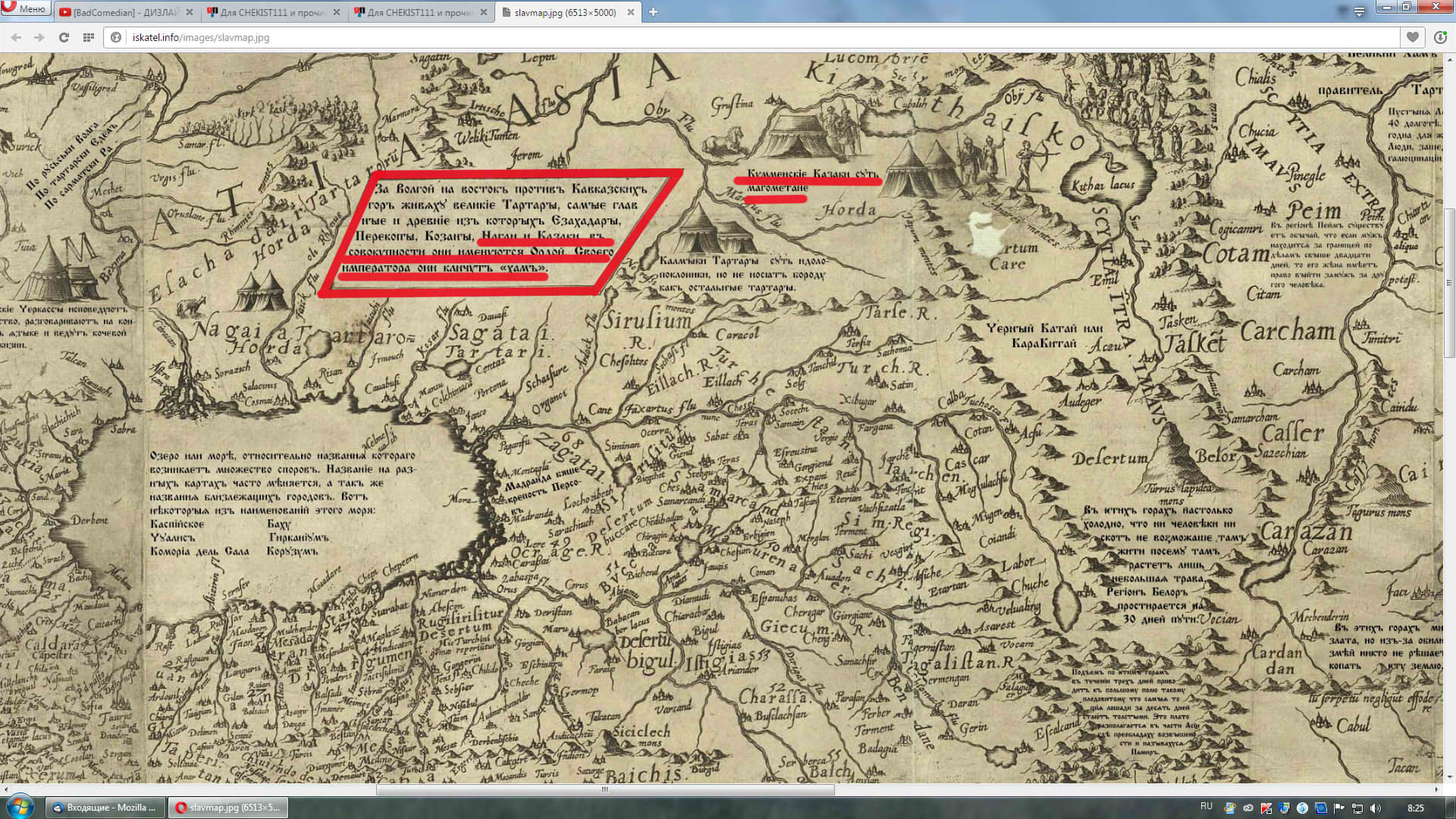Image resolution: width=1456 pixels, height=819 pixels.
Task: Open the chain-link cloud tray icon
Action: pos(1247,808)
